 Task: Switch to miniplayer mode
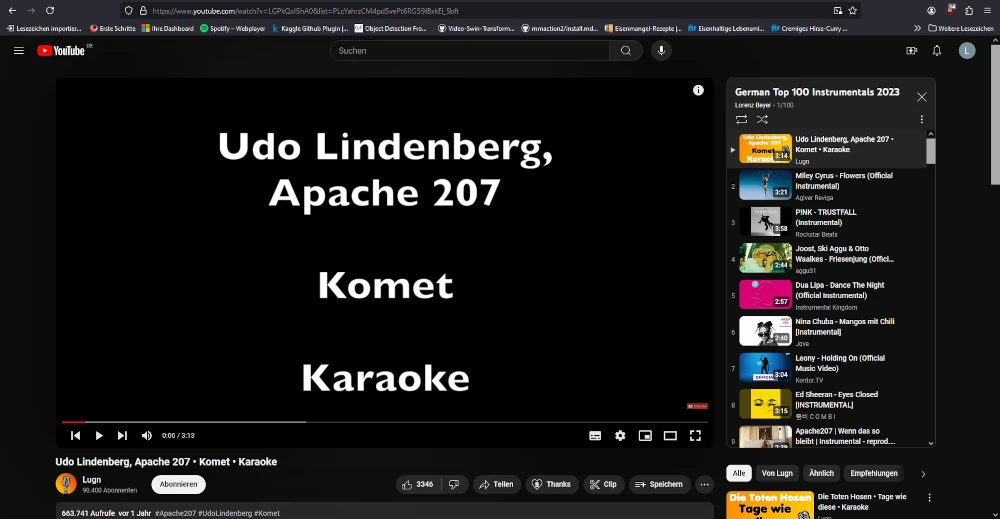pyautogui.click(x=645, y=435)
